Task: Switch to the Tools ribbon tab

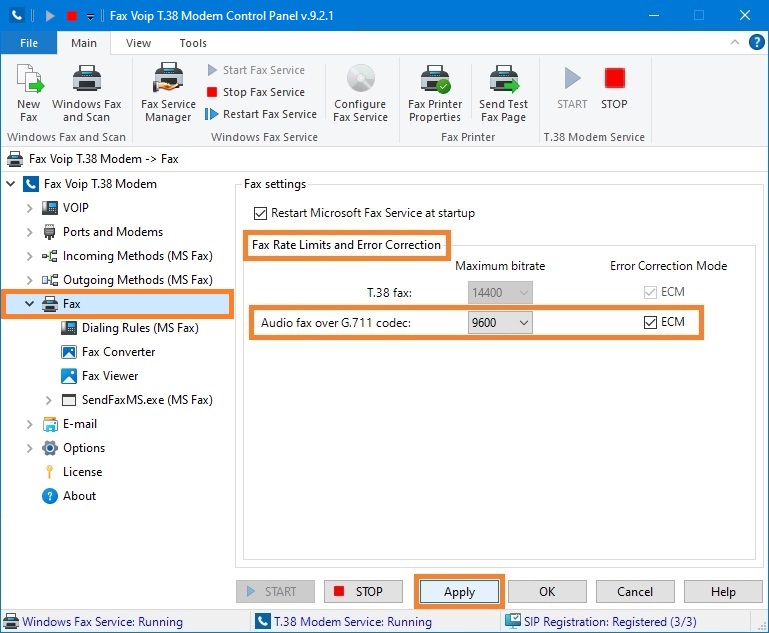Action: pyautogui.click(x=193, y=43)
